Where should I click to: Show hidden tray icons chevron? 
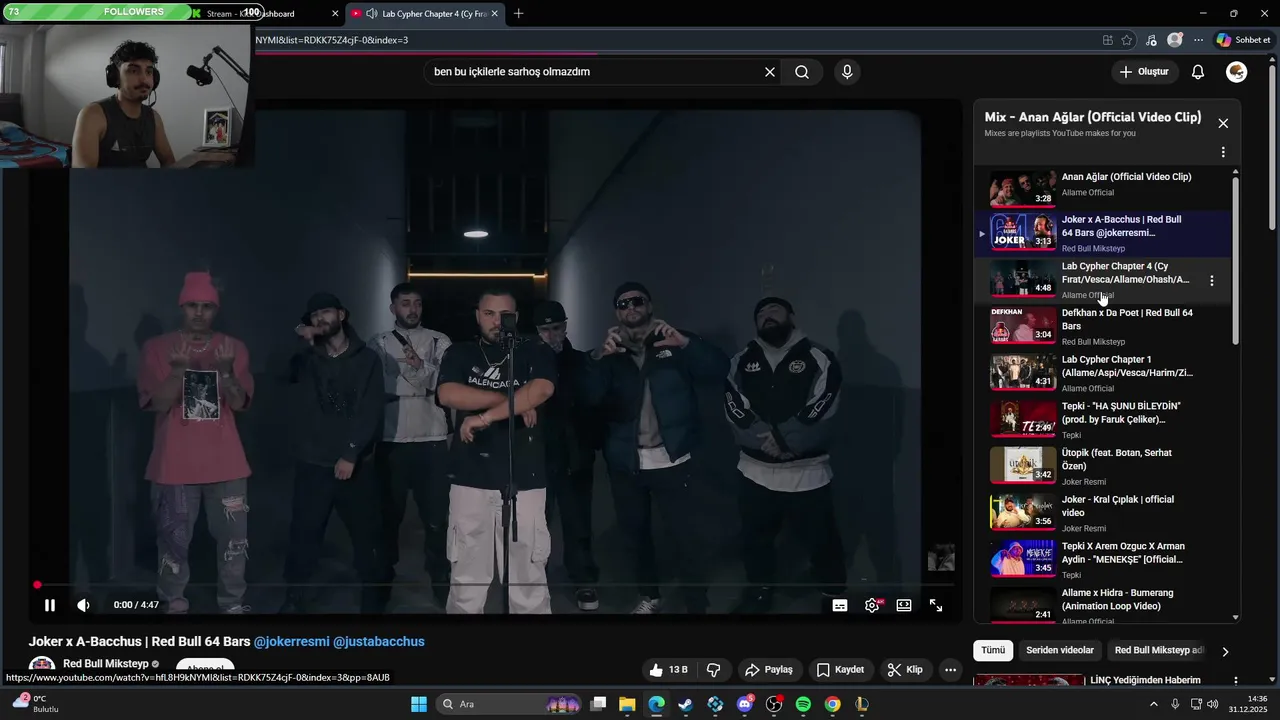[1155, 704]
